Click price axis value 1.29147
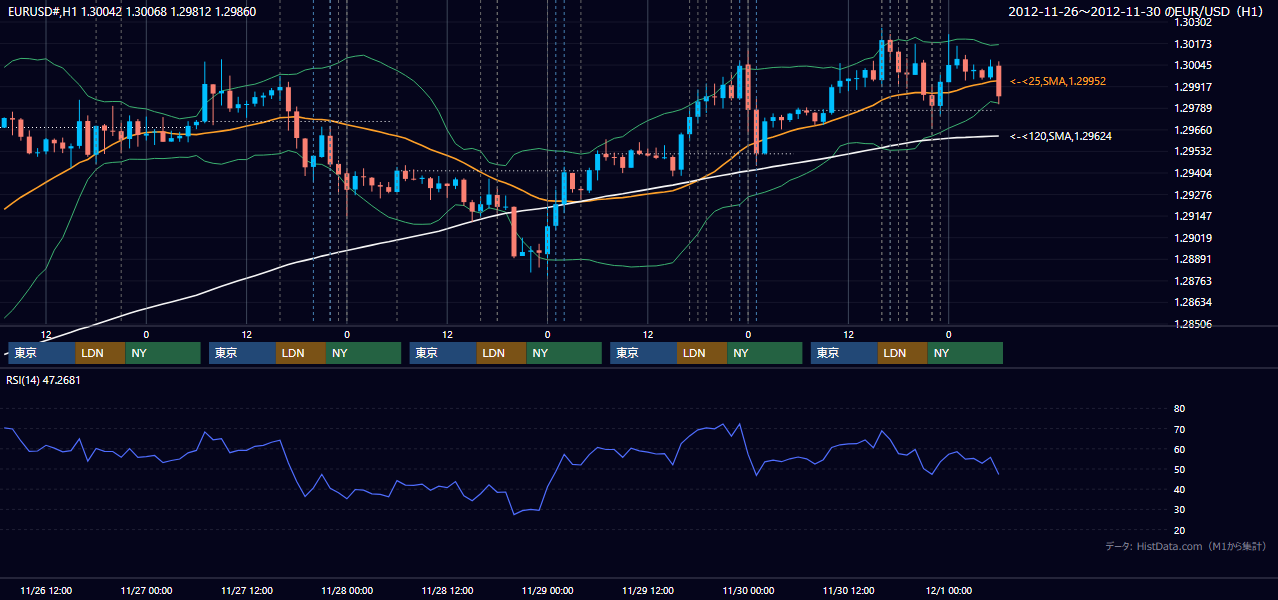The width and height of the screenshot is (1278, 600). pyautogui.click(x=1193, y=216)
